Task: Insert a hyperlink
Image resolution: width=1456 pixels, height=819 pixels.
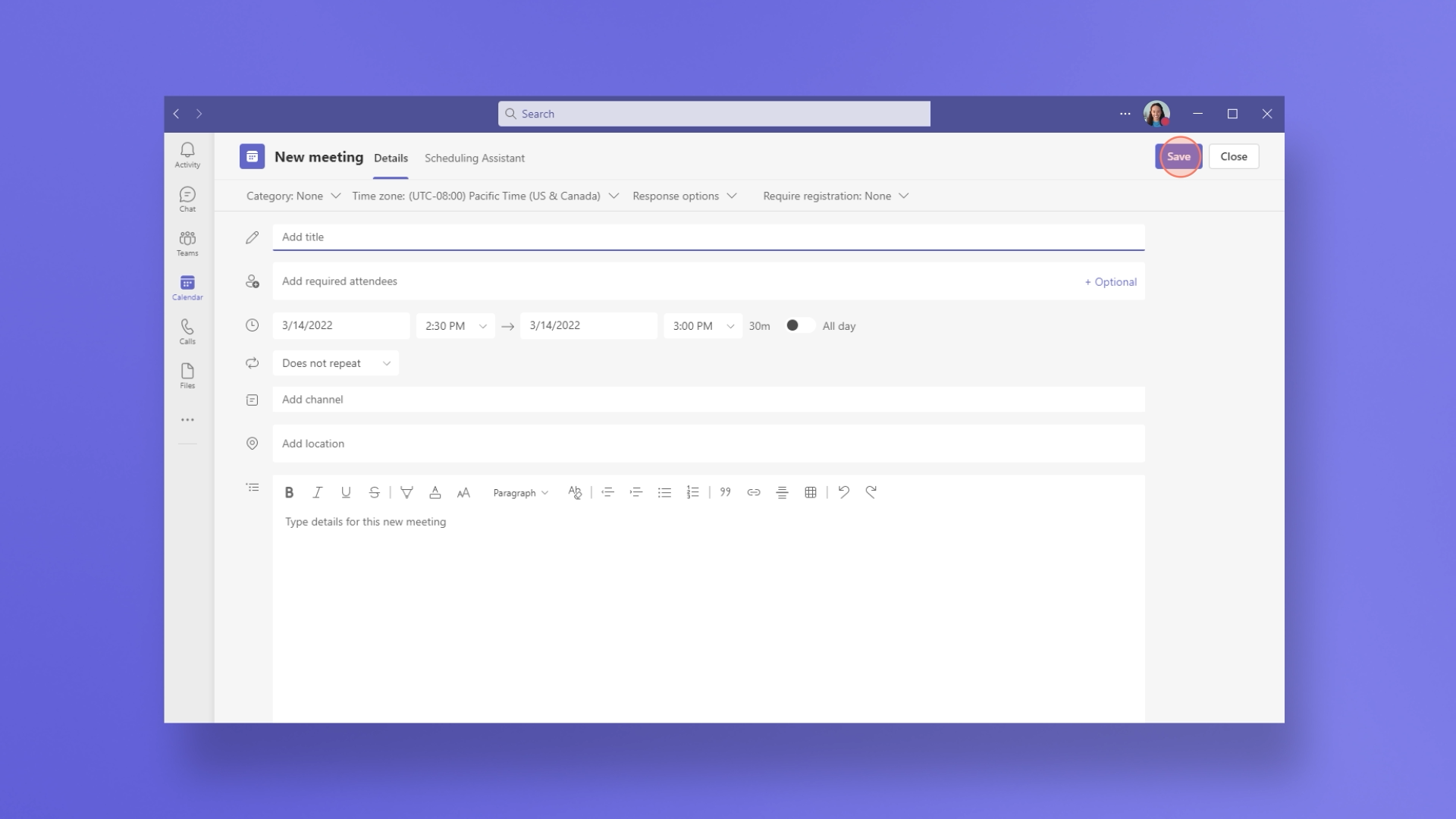Action: (x=754, y=492)
